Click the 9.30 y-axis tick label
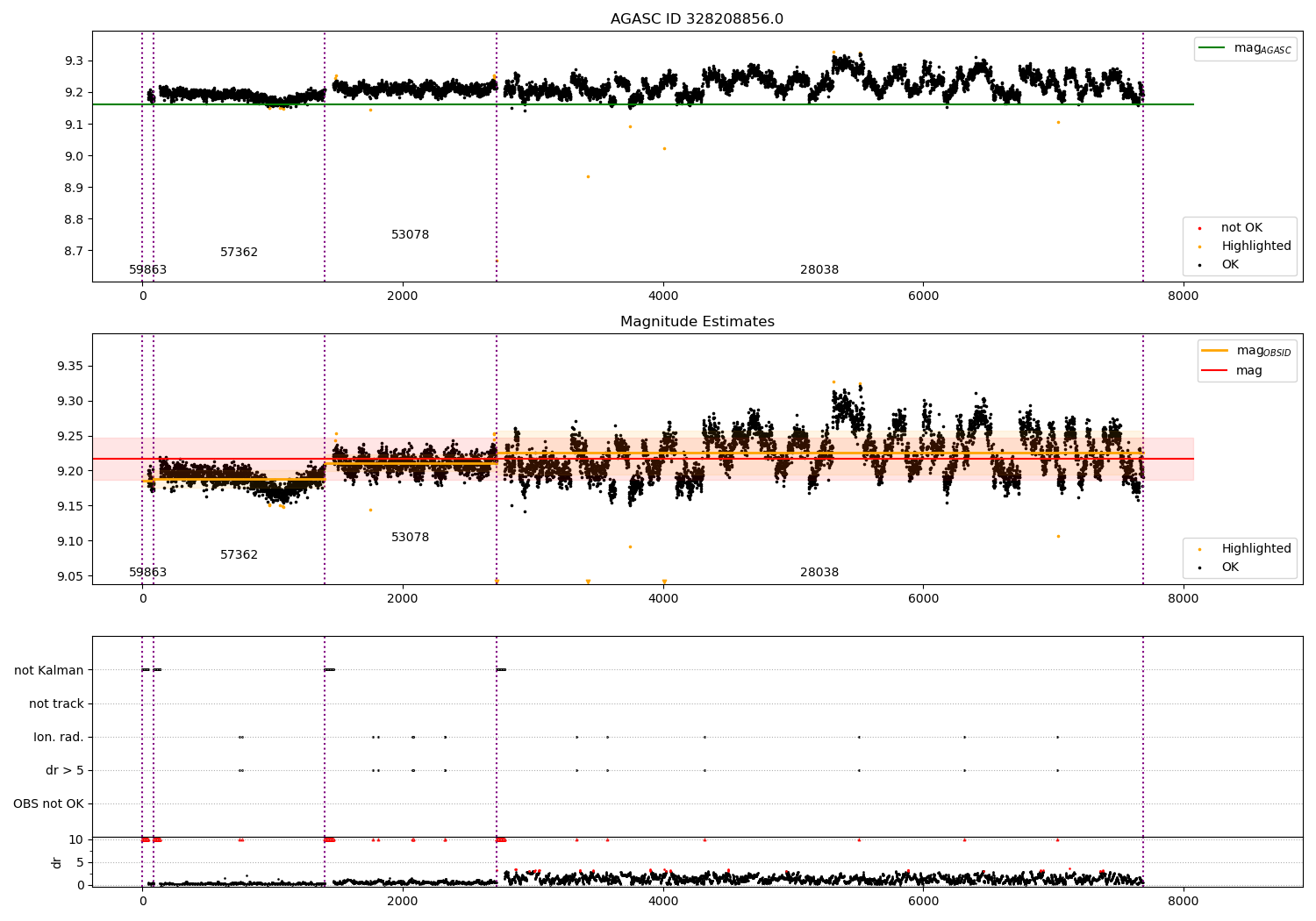Image resolution: width=1316 pixels, height=921 pixels. coord(70,402)
